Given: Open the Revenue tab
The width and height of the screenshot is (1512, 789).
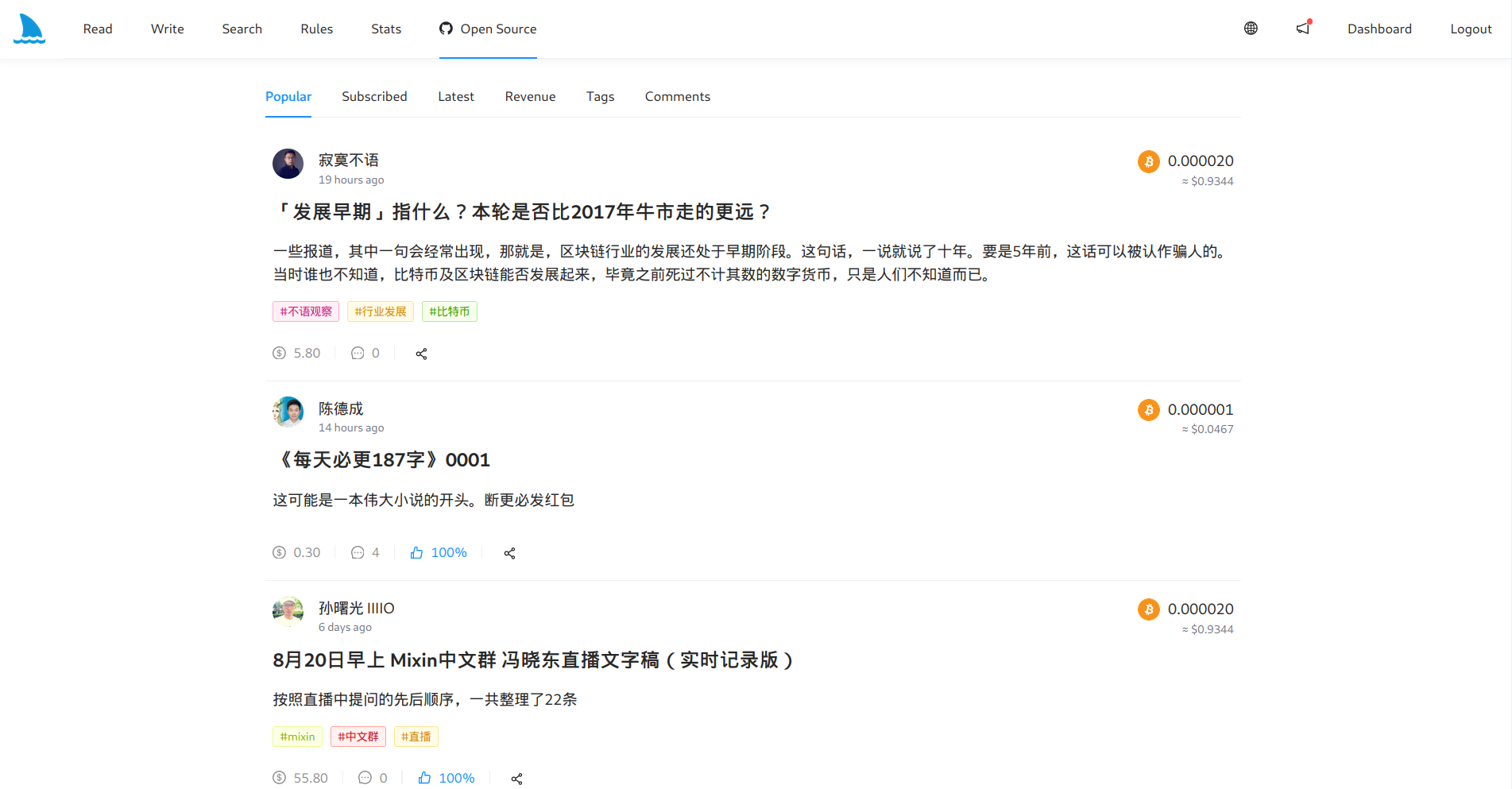Looking at the screenshot, I should coord(530,97).
